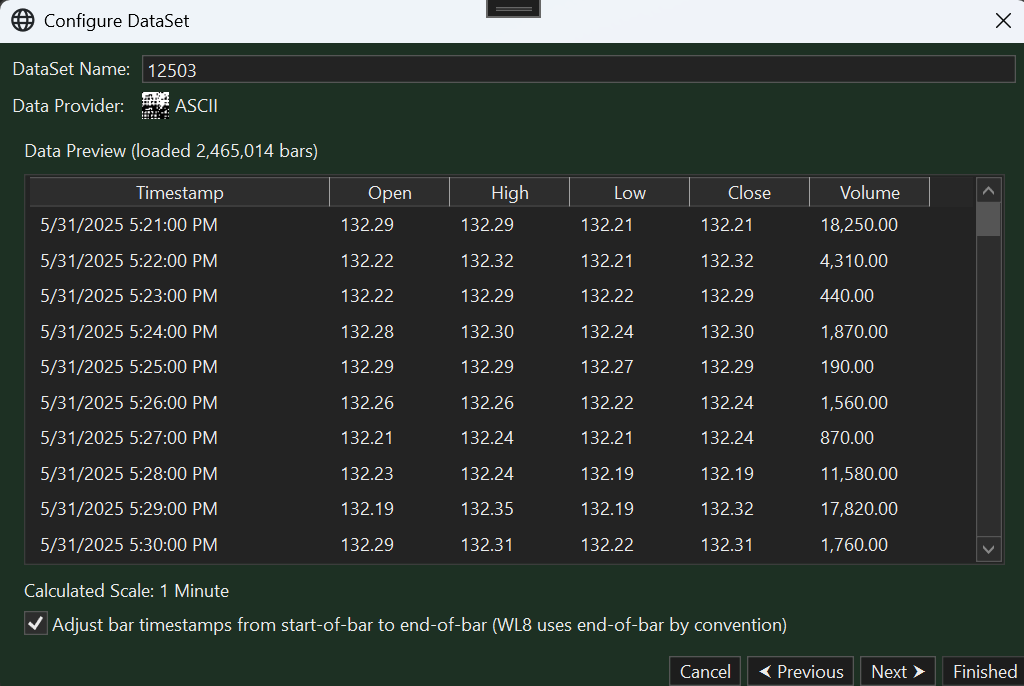This screenshot has height=686, width=1024.
Task: Click the ASCII data provider icon
Action: 155,106
